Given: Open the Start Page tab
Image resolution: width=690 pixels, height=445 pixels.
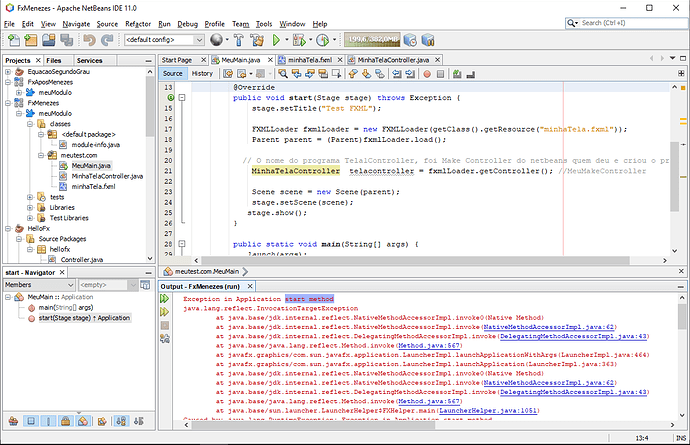Looking at the screenshot, I should pos(176,60).
